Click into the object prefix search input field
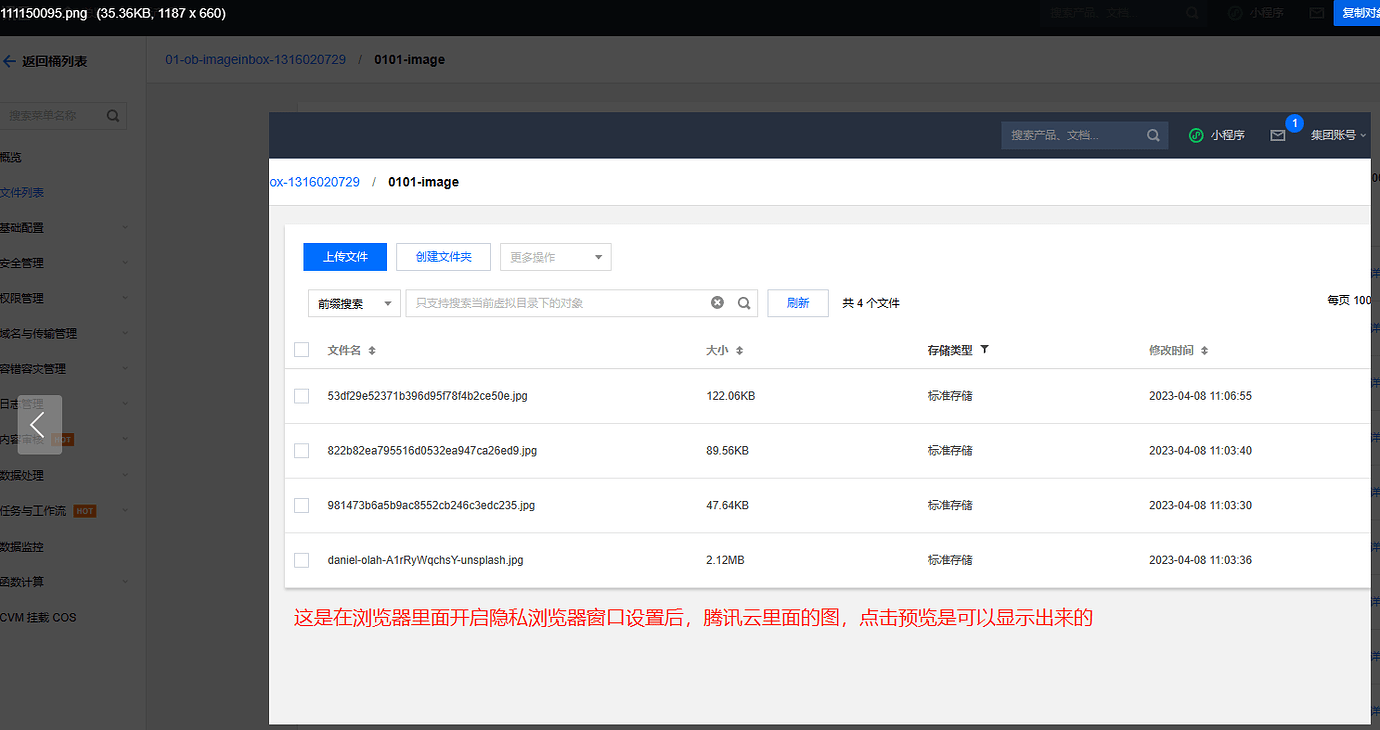 [x=555, y=303]
